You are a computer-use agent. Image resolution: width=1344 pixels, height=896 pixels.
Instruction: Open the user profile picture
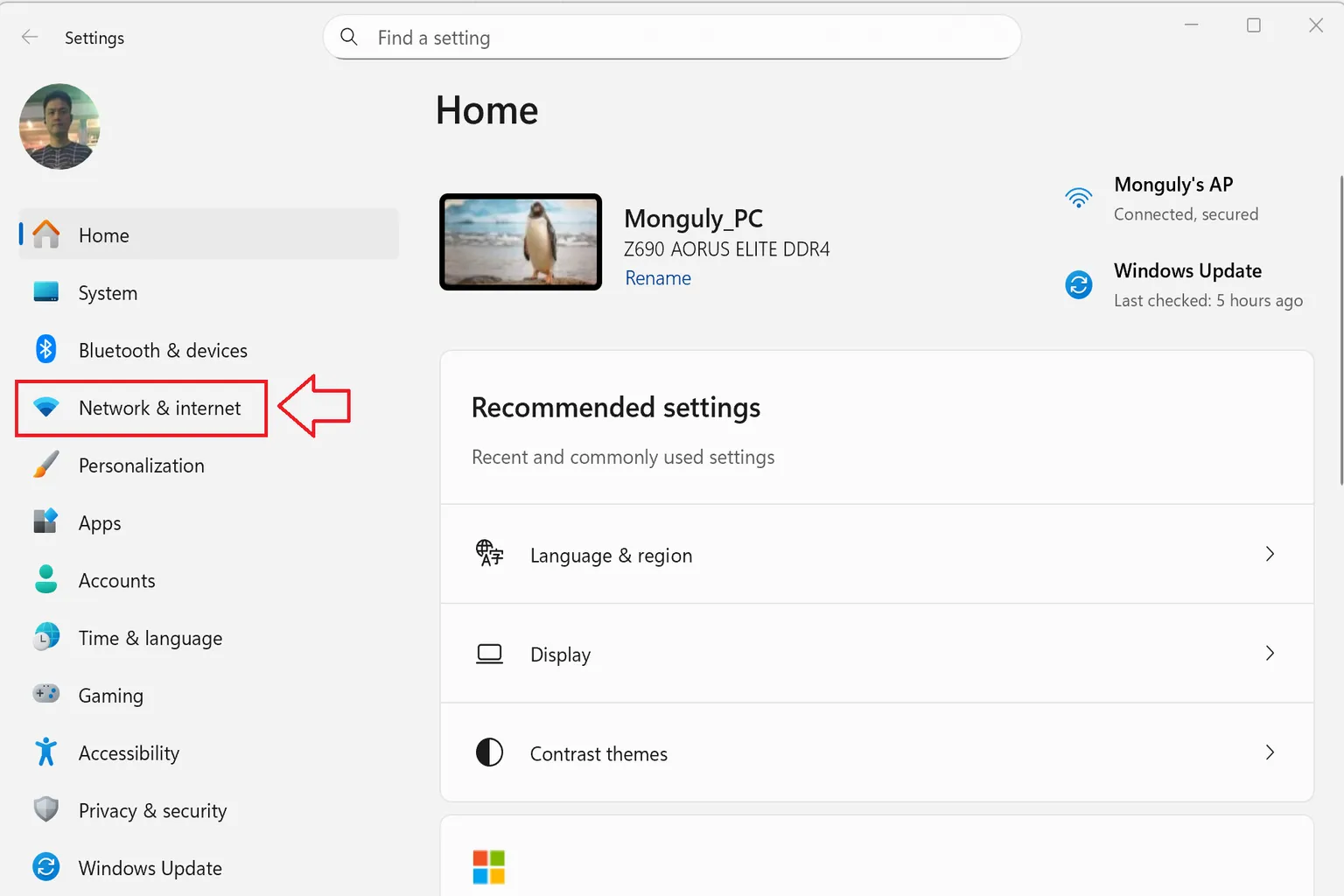(x=59, y=127)
